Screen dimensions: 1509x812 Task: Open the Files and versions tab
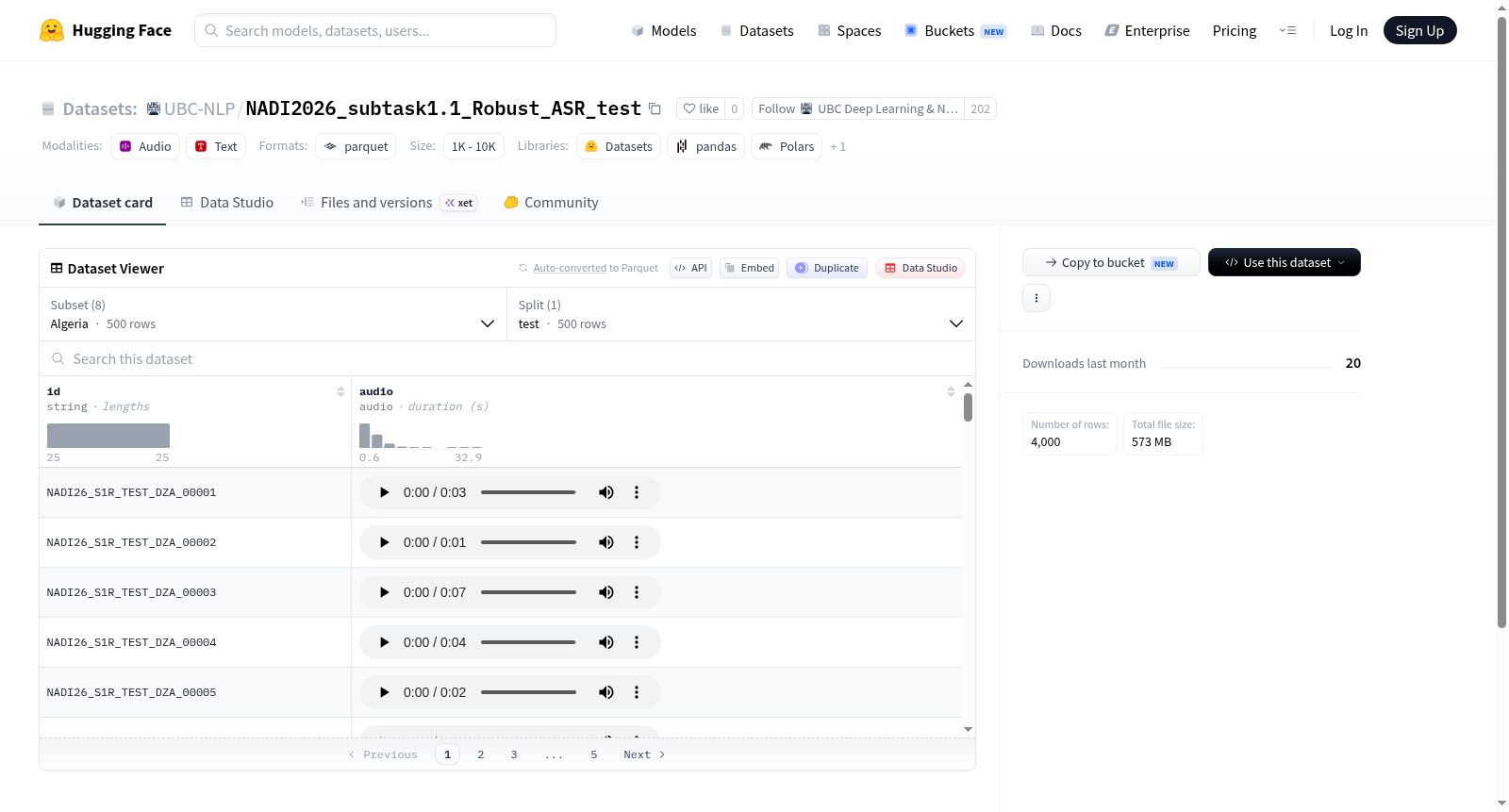click(x=389, y=203)
